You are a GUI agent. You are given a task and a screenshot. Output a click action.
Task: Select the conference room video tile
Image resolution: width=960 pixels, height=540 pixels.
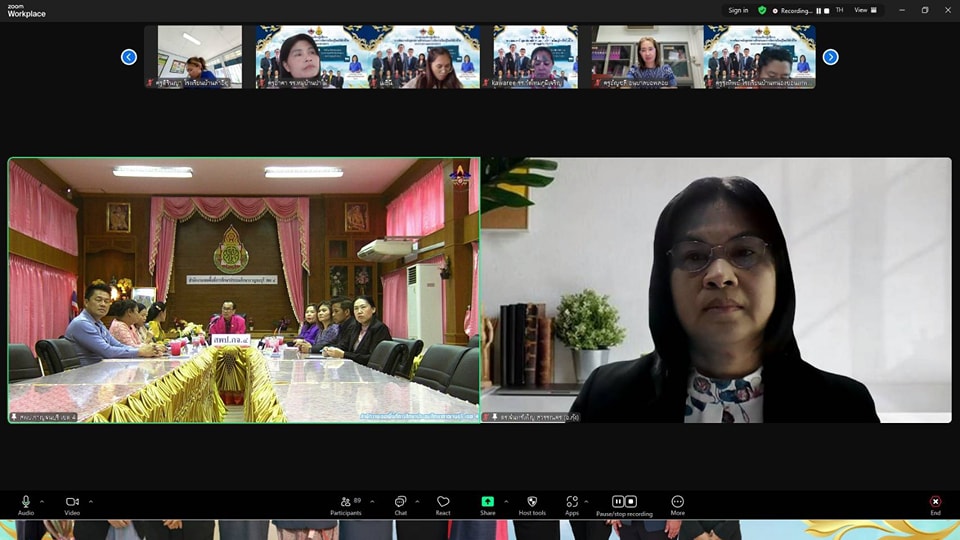coord(244,290)
